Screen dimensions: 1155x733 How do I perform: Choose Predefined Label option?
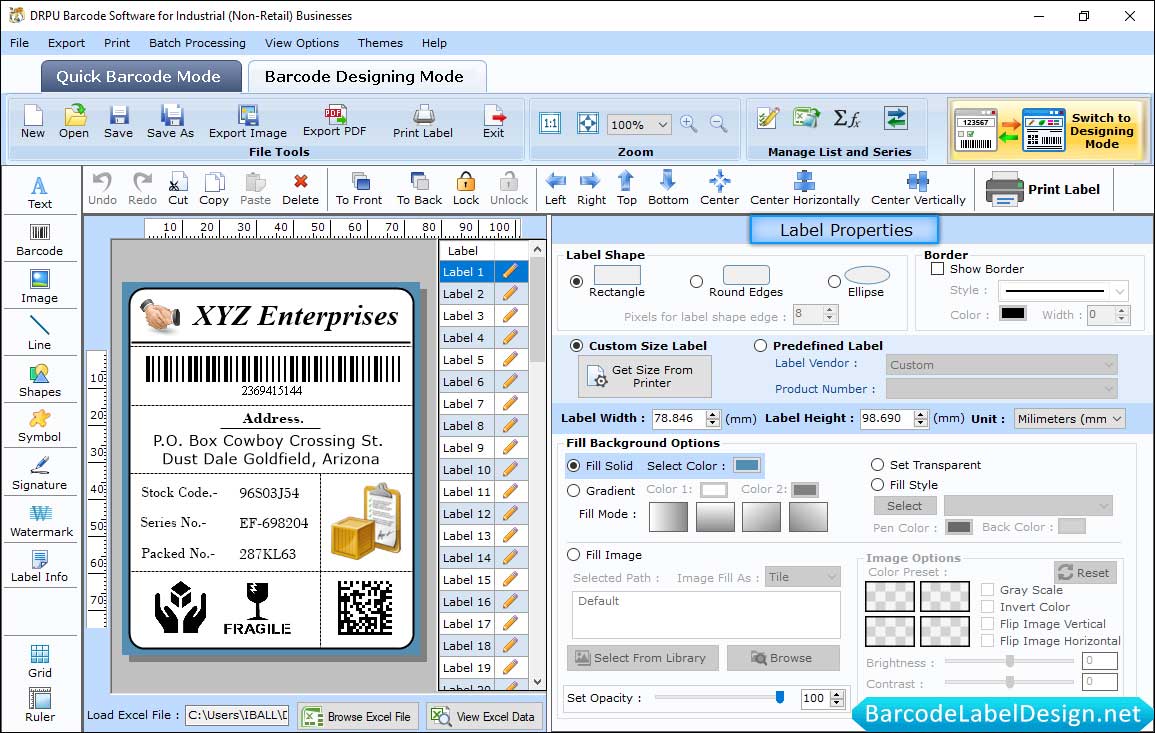760,346
